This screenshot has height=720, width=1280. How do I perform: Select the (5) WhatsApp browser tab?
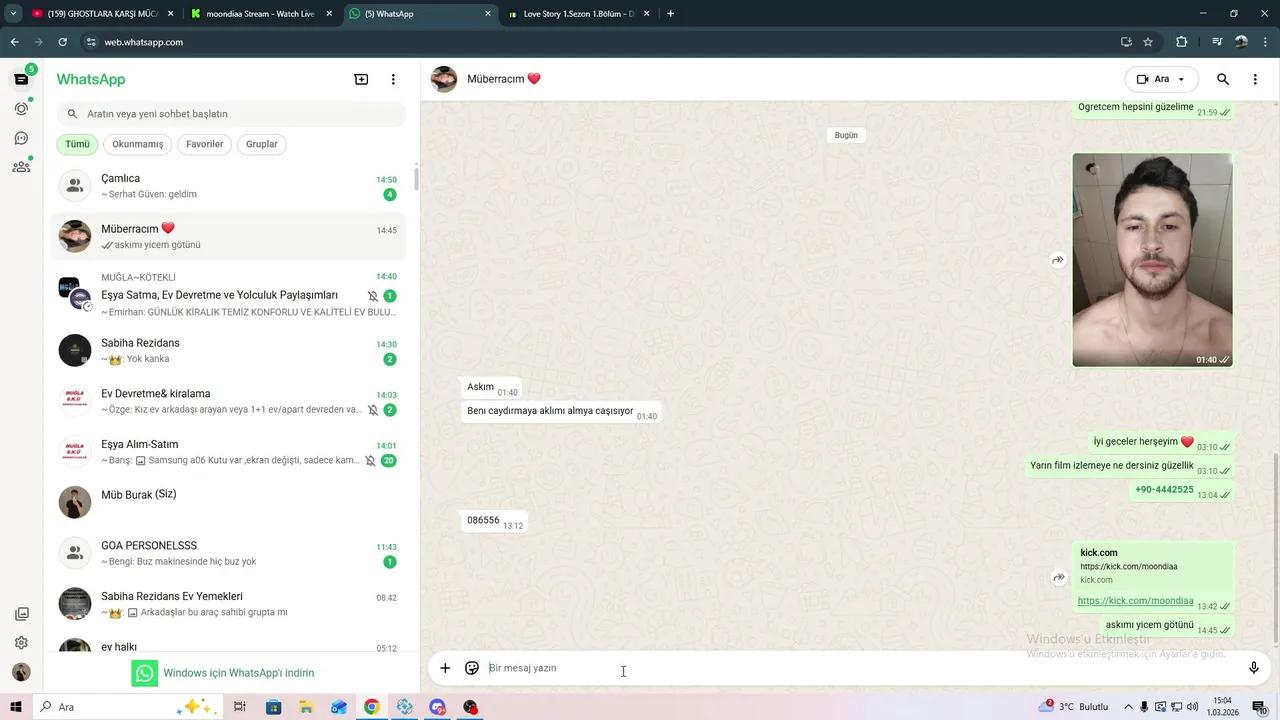click(420, 14)
